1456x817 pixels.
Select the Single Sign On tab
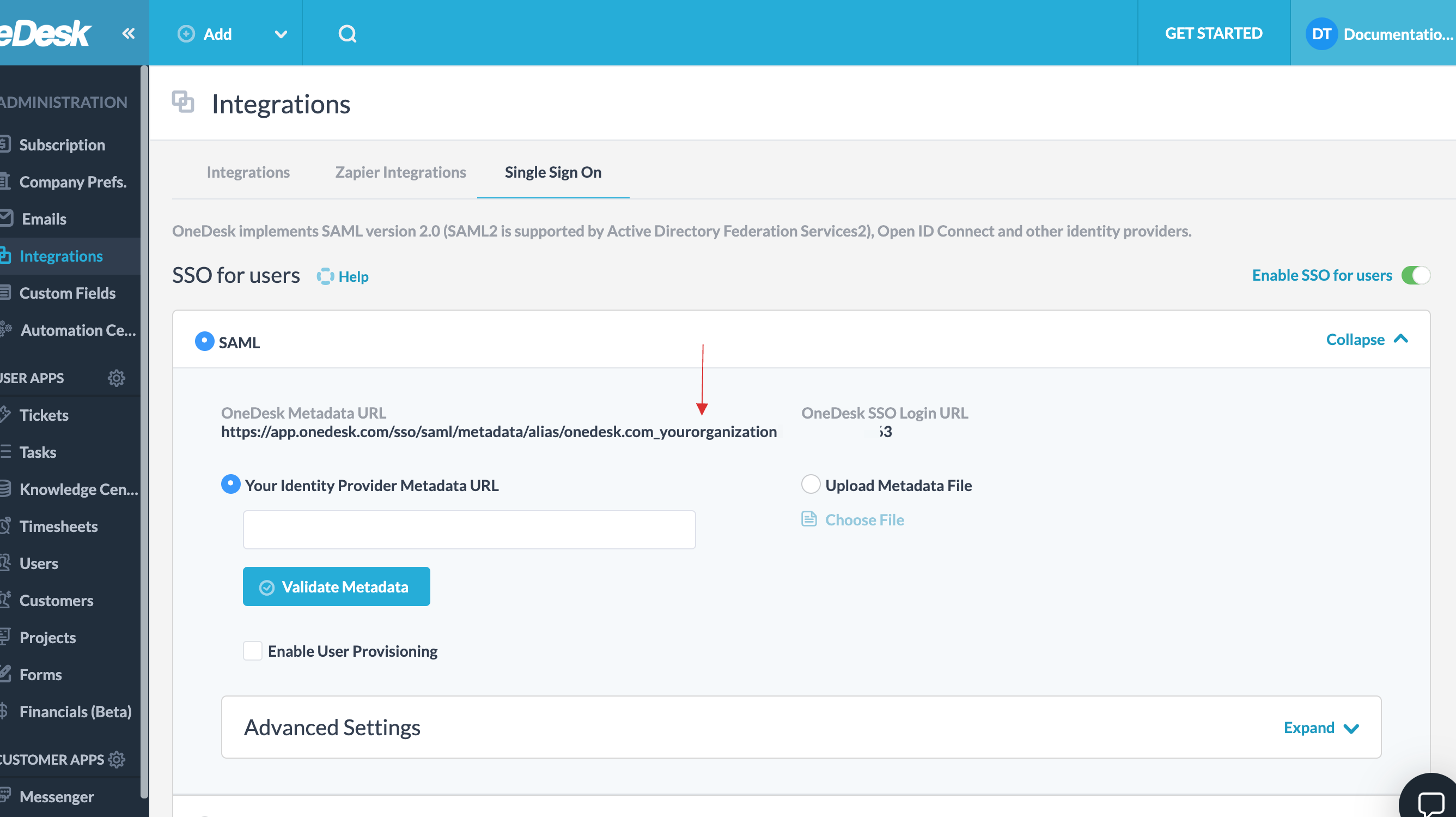pos(553,172)
